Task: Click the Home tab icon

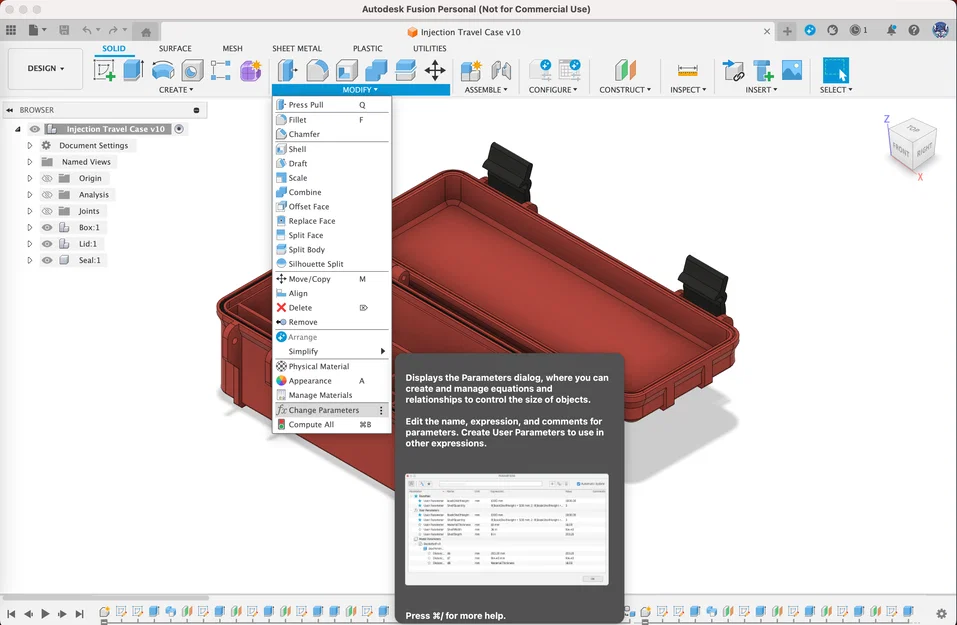Action: click(x=146, y=32)
